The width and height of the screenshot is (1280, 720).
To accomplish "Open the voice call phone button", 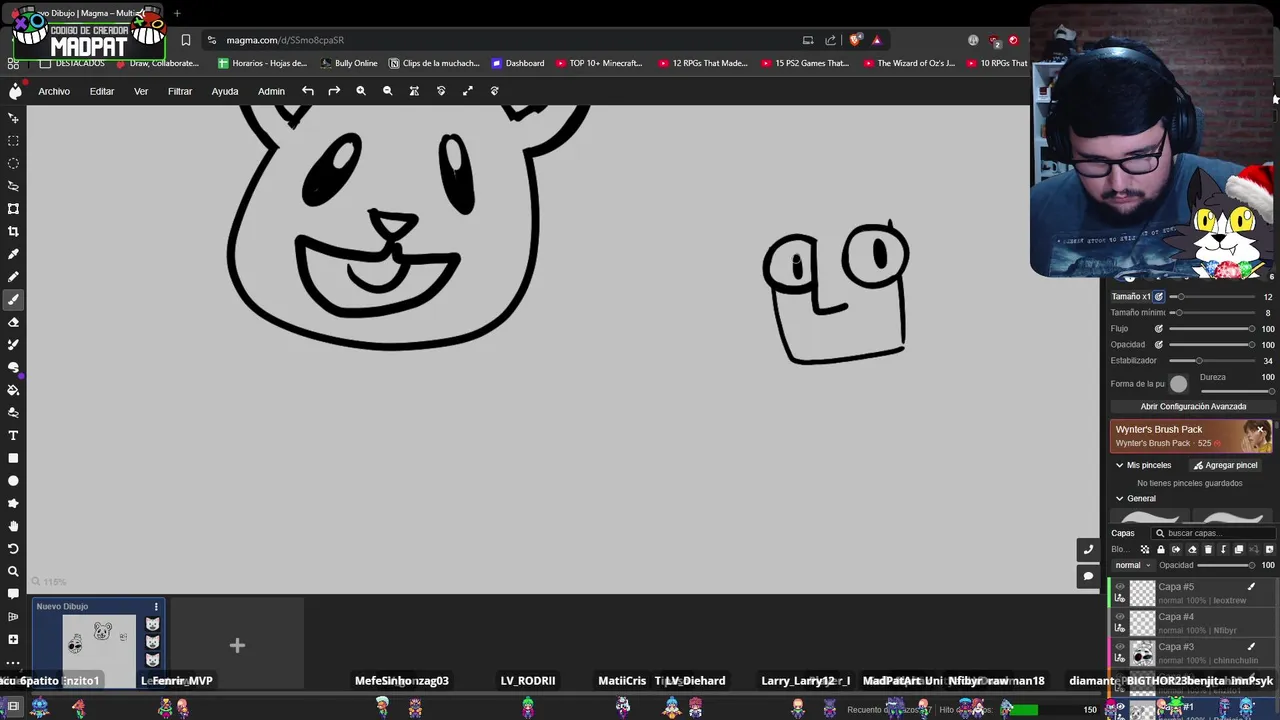I will click(x=1088, y=549).
